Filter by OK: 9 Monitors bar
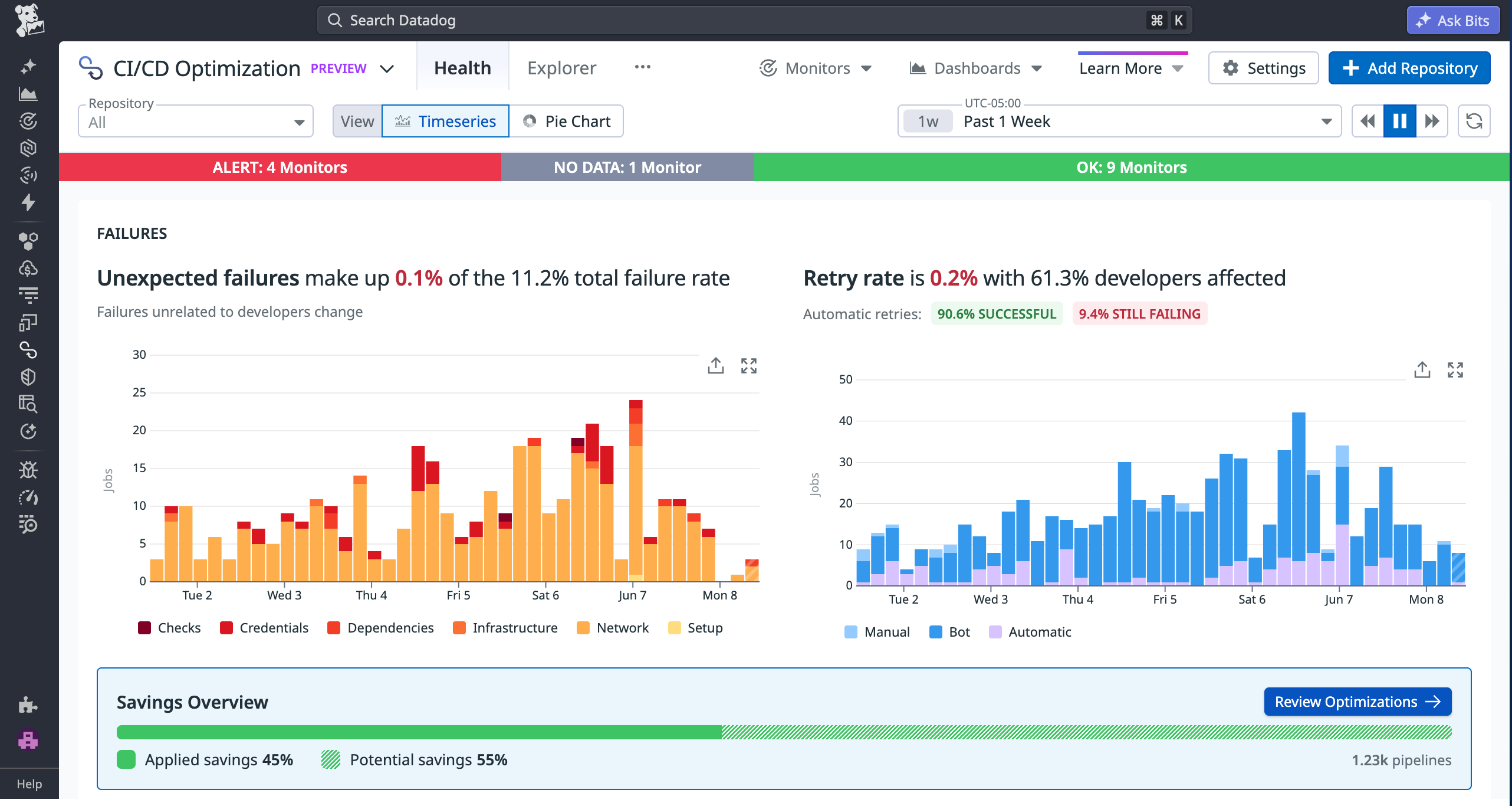 pyautogui.click(x=1132, y=168)
